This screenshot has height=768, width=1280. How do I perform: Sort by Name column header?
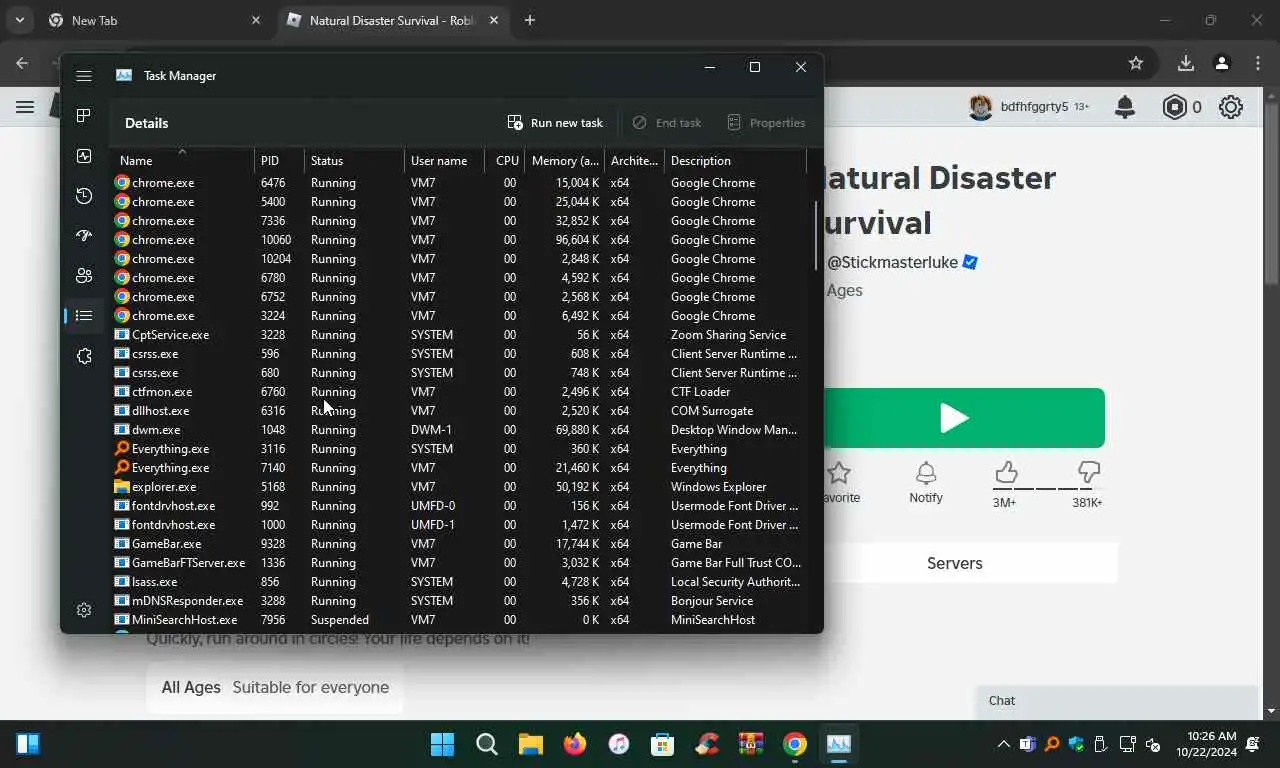click(x=182, y=160)
